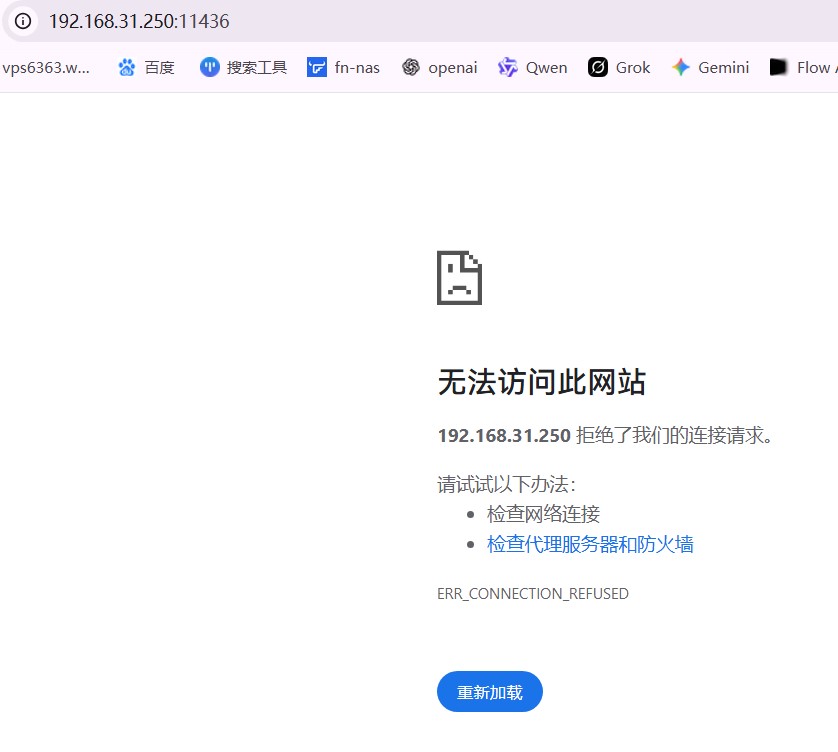Click the sad page error icon
Image resolution: width=838 pixels, height=752 pixels.
point(460,279)
